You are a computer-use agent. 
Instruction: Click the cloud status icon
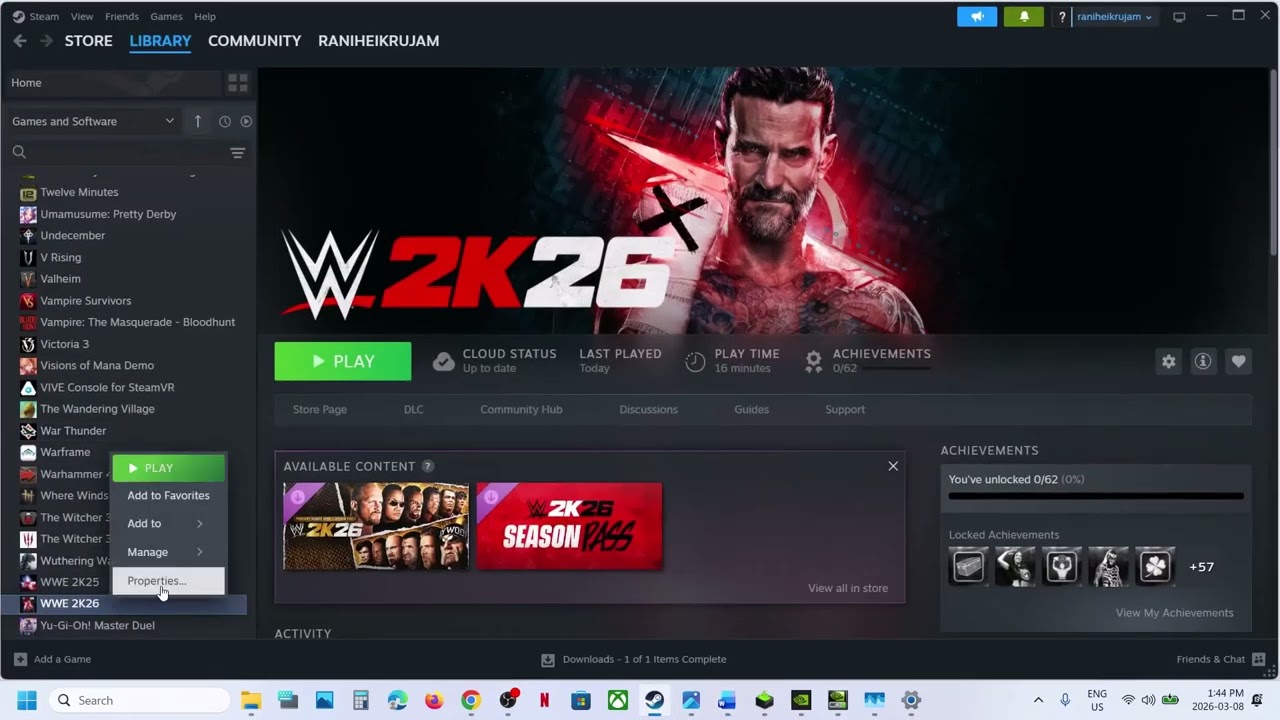click(x=443, y=361)
